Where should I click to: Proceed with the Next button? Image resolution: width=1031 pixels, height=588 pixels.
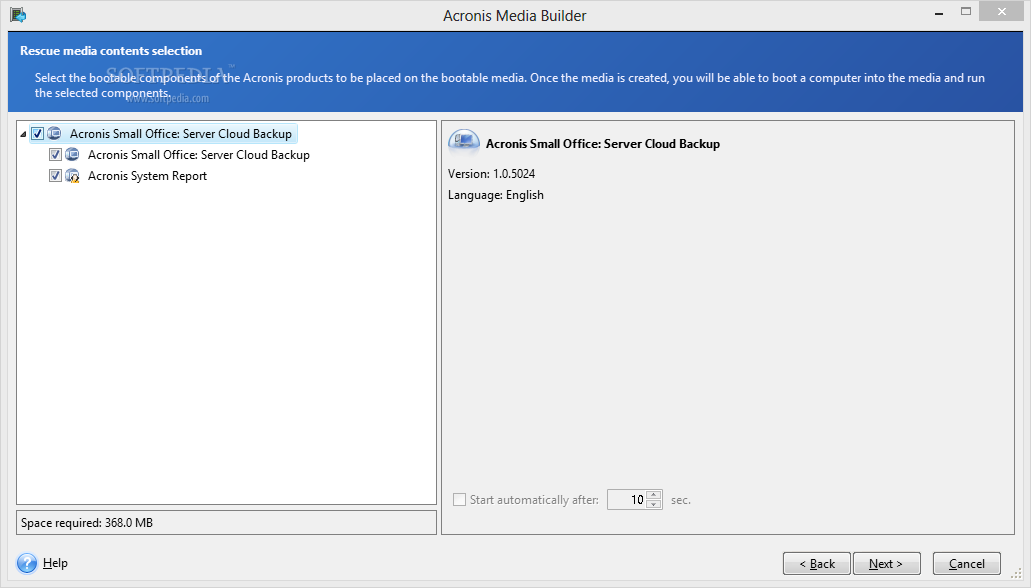(x=886, y=564)
